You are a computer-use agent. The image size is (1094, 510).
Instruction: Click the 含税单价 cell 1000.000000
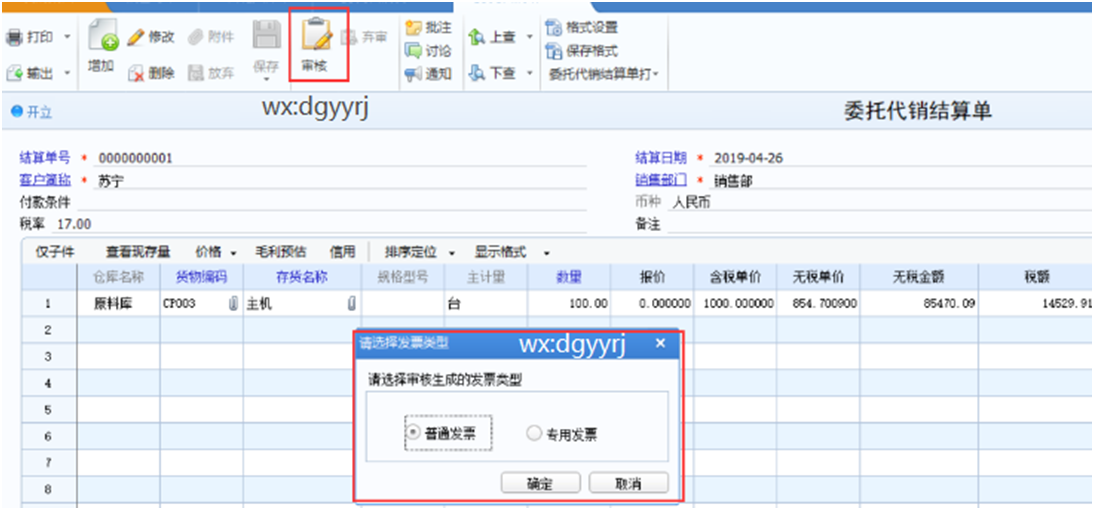pos(735,304)
